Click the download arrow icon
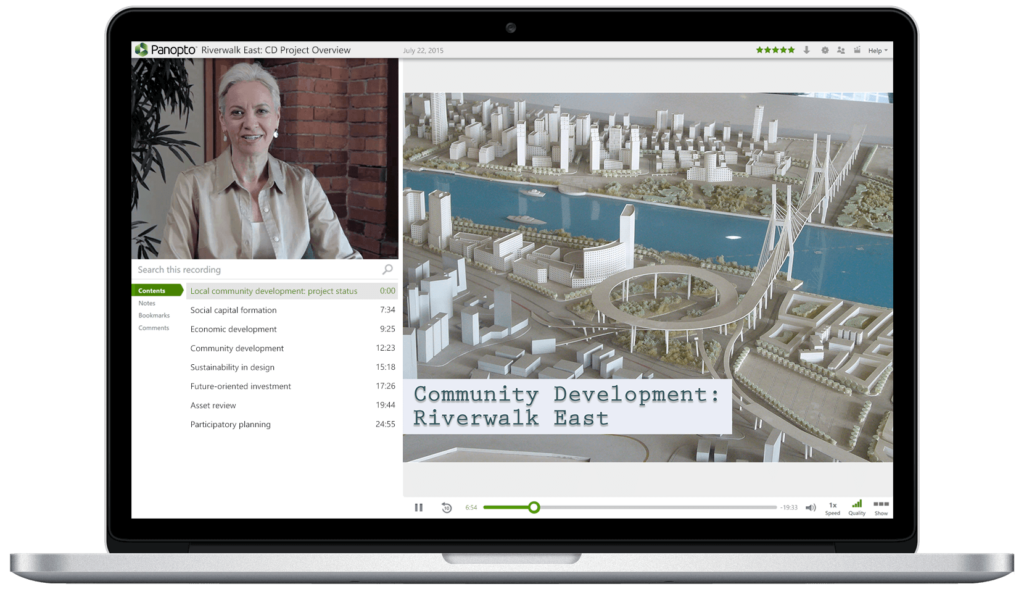This screenshot has height=605, width=1024. point(806,50)
